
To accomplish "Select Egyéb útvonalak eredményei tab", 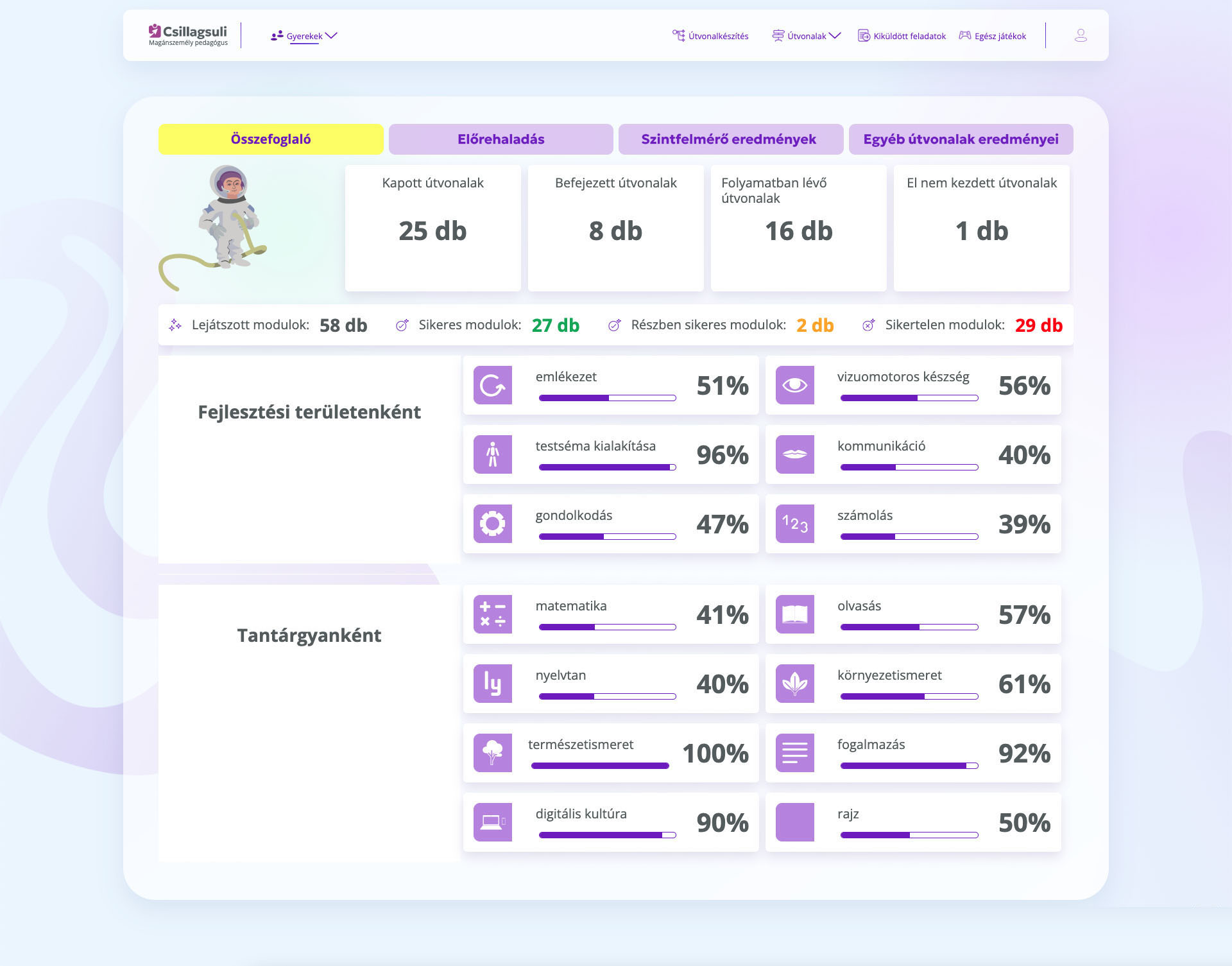I will pyautogui.click(x=961, y=139).
